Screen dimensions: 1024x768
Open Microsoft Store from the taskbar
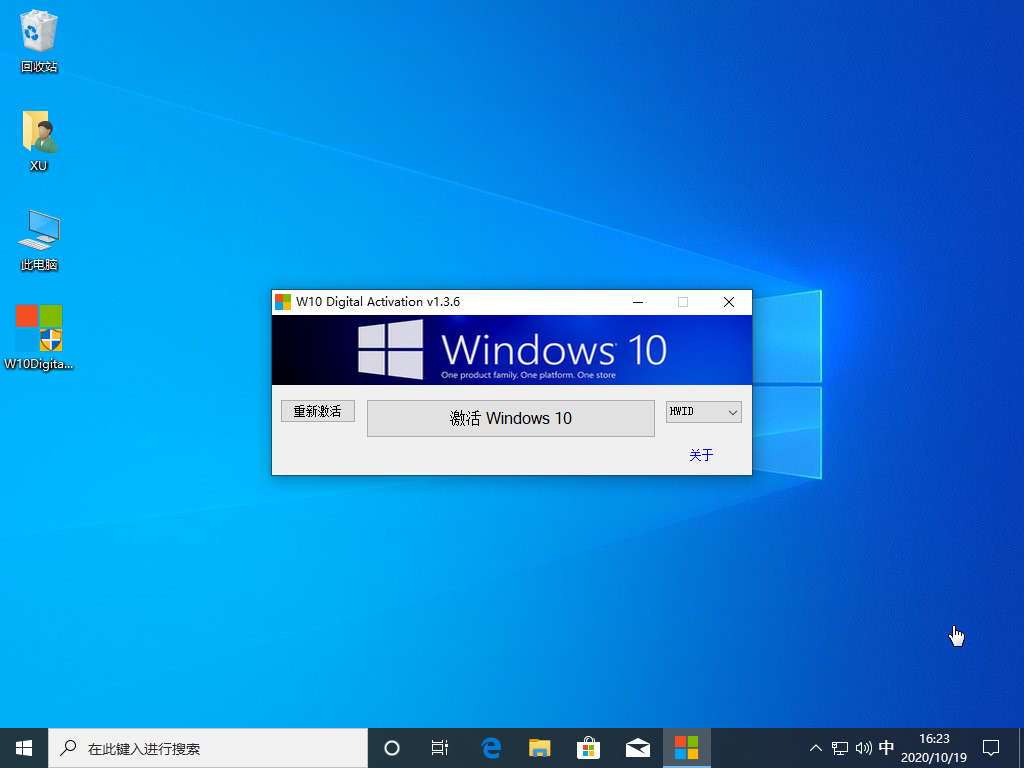pos(589,747)
